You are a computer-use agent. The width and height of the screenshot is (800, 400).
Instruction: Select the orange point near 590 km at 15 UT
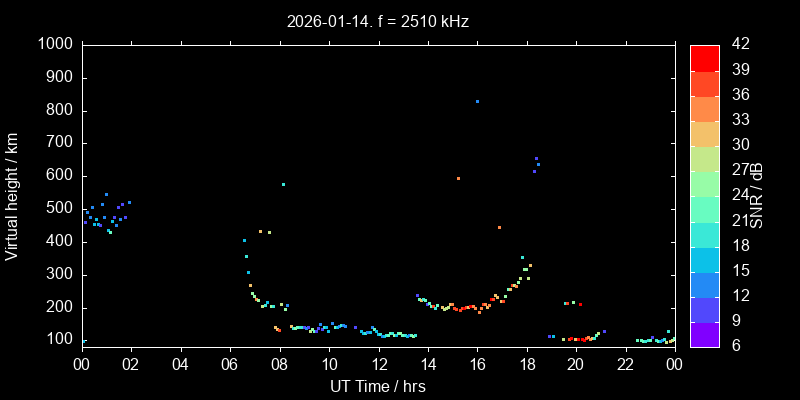pos(458,179)
